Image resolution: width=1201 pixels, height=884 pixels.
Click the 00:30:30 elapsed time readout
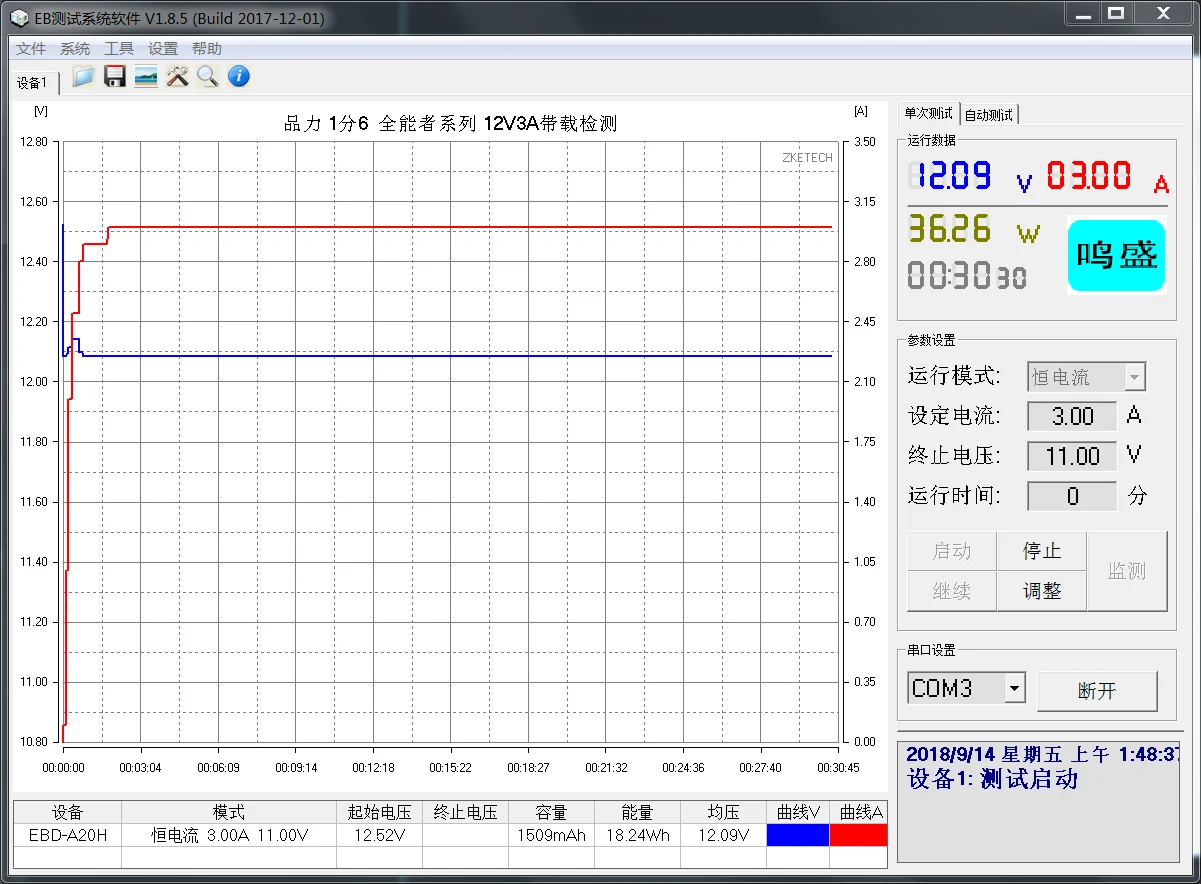point(967,275)
